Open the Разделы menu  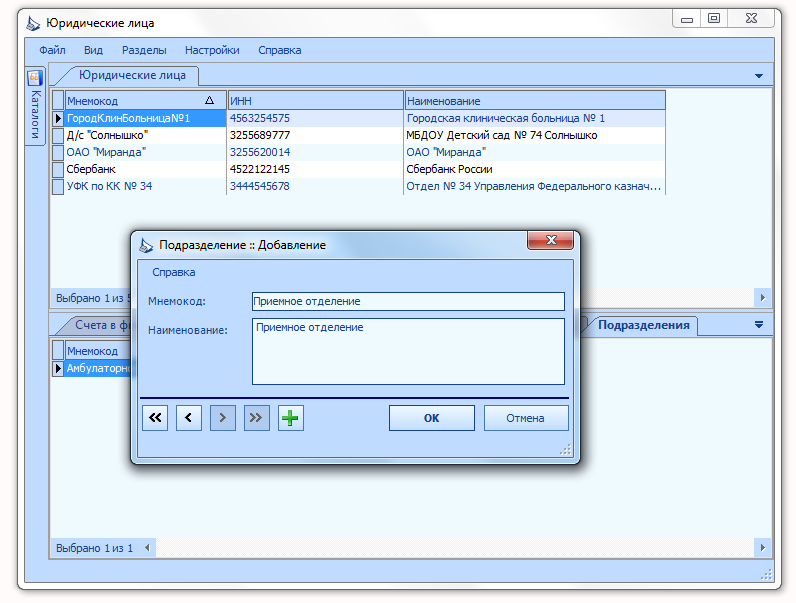[144, 50]
